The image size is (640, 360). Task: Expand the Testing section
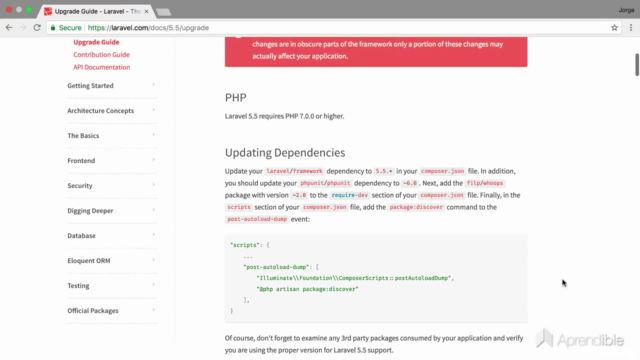coord(111,285)
